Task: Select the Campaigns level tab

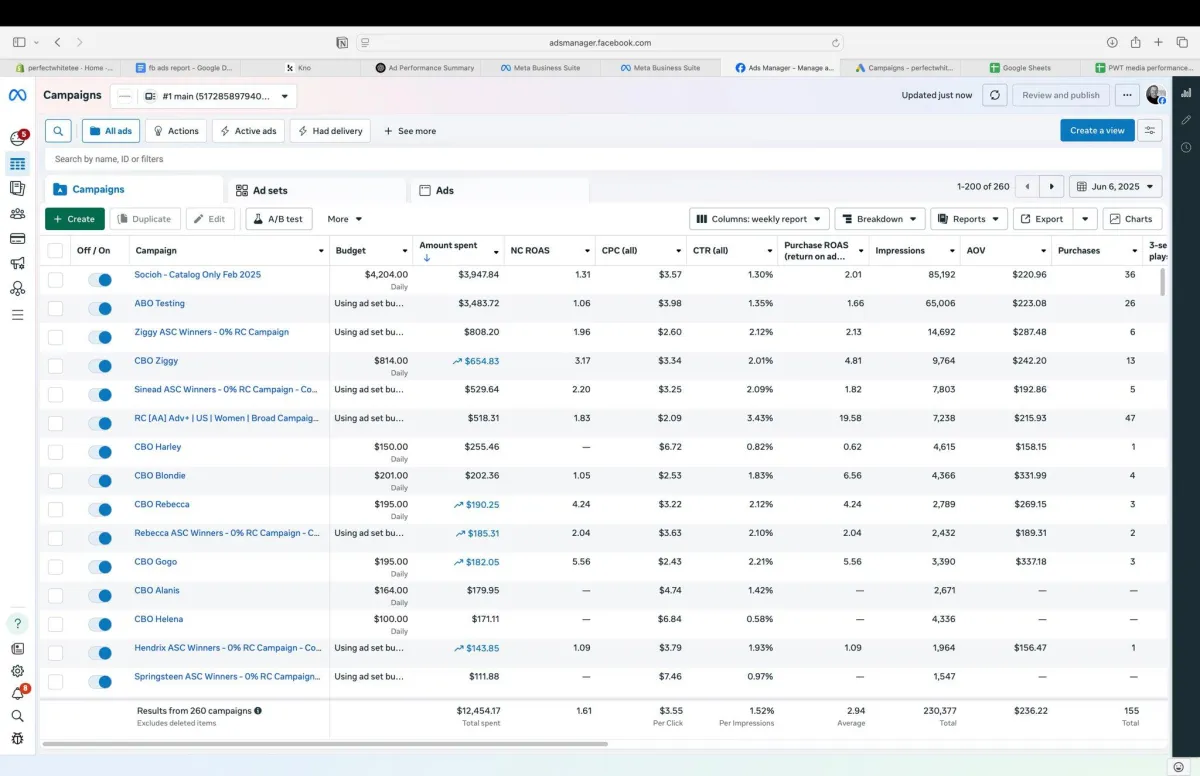Action: pos(134,189)
